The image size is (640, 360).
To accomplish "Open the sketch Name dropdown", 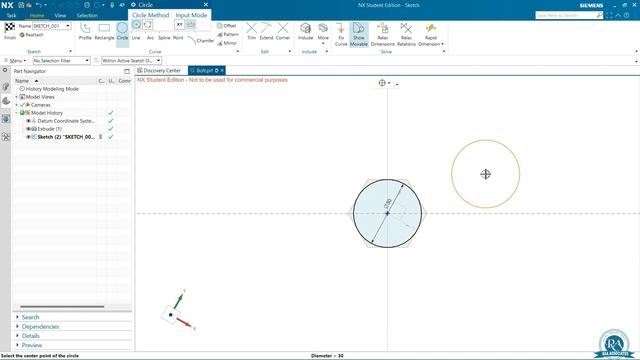I will click(68, 26).
